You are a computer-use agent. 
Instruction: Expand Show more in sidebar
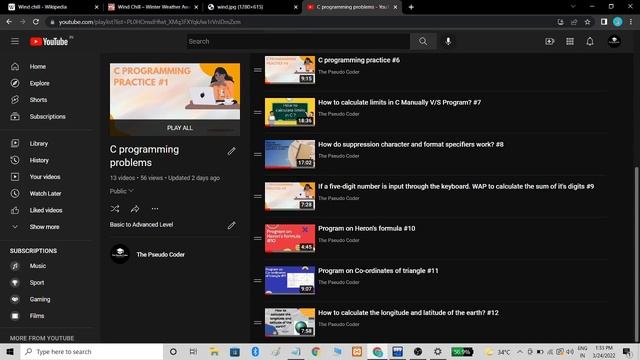[x=44, y=227]
